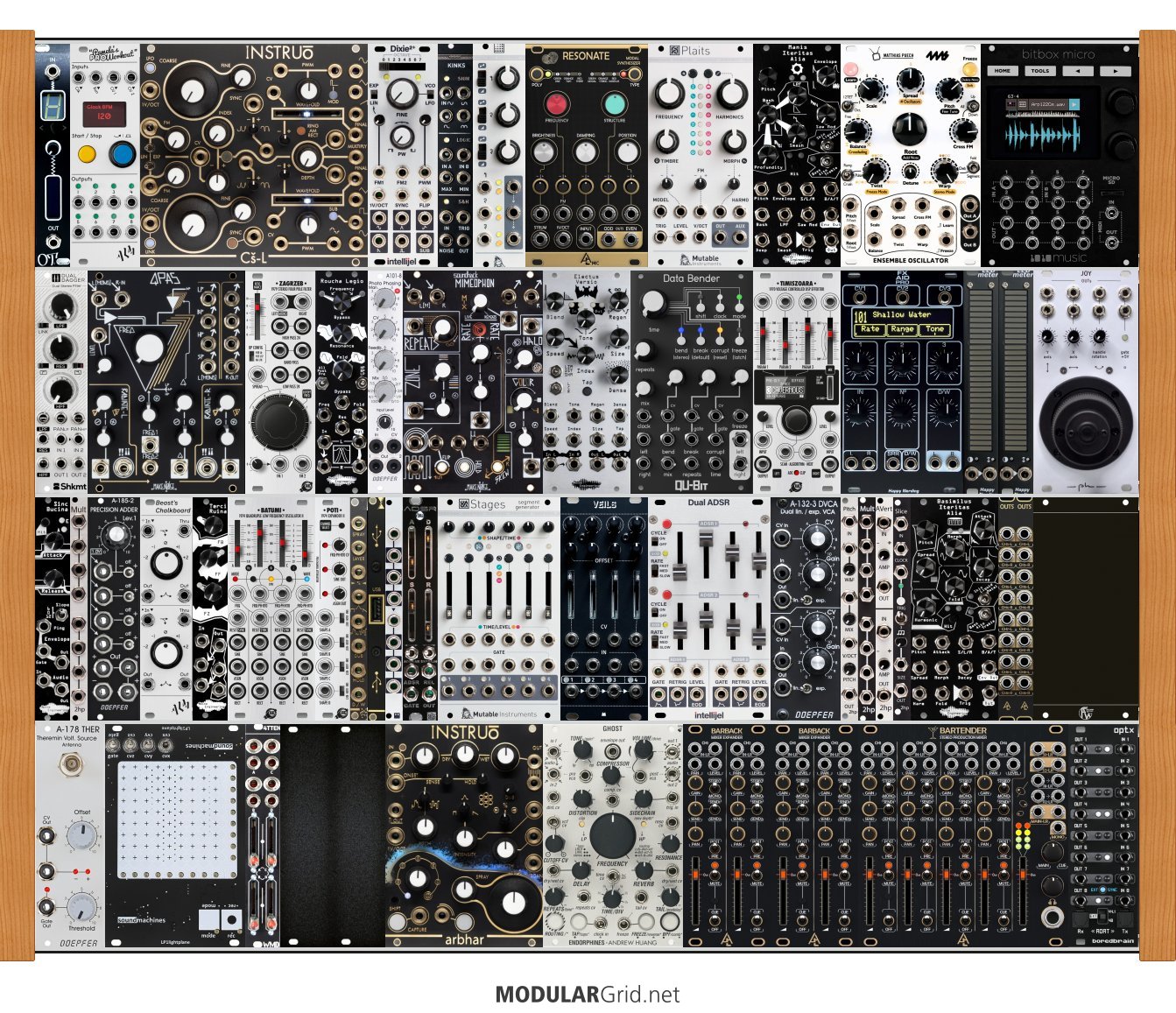1176x1013 pixels.
Task: Open TOOLS on the bitbox micro
Action: pyautogui.click(x=1040, y=71)
